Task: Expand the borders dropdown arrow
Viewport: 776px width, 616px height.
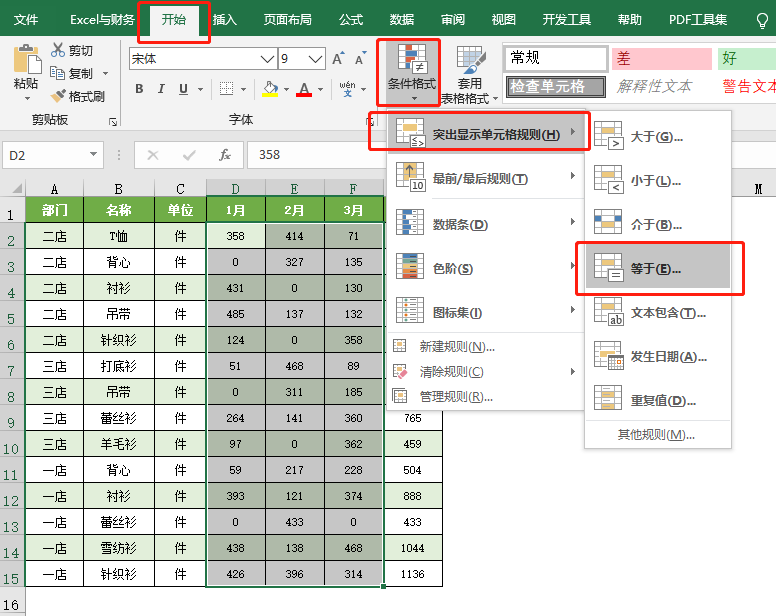Action: pos(243,90)
